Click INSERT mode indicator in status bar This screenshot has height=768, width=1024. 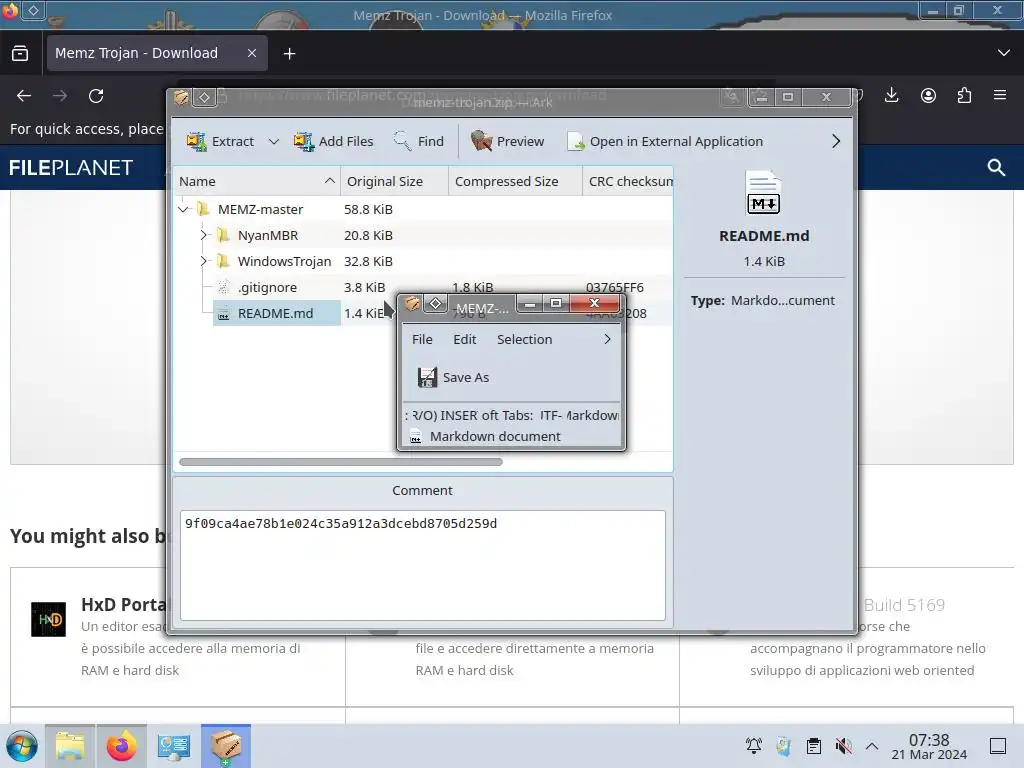[x=459, y=415]
